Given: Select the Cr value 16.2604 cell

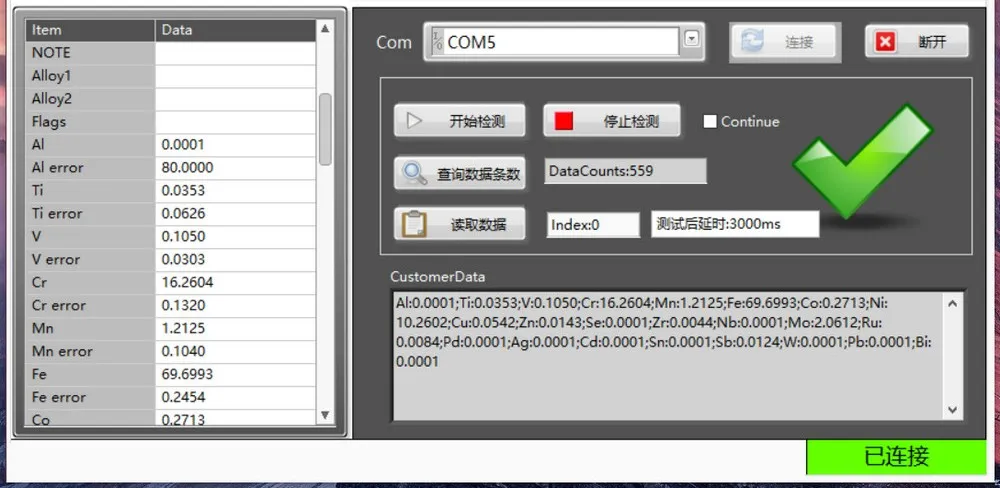Looking at the screenshot, I should click(x=235, y=283).
